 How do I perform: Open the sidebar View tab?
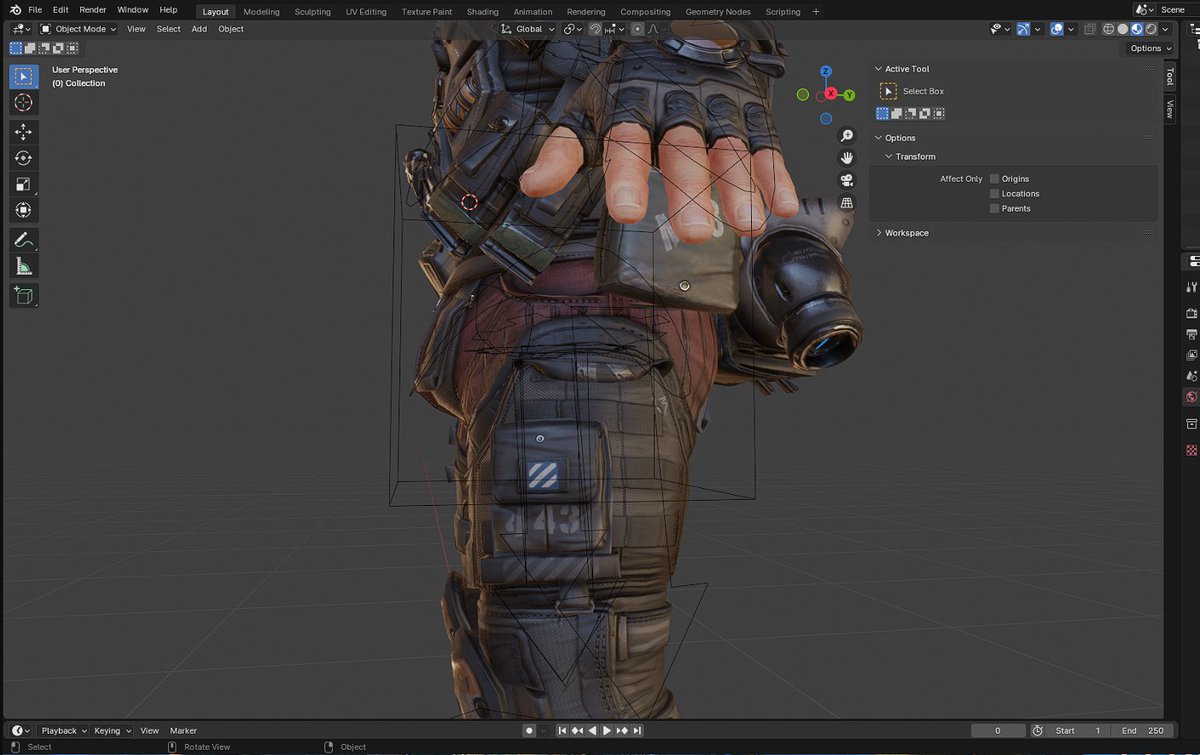tap(1170, 109)
